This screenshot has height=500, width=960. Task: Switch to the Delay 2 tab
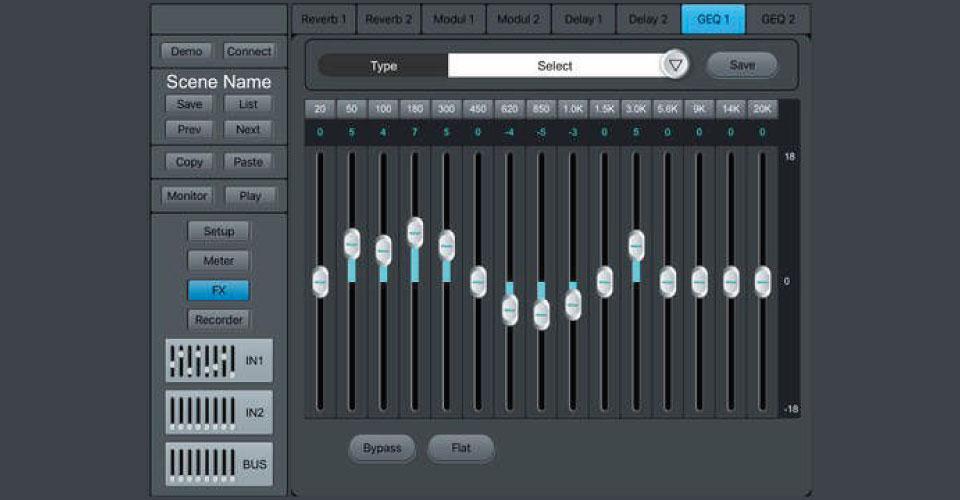pos(648,19)
